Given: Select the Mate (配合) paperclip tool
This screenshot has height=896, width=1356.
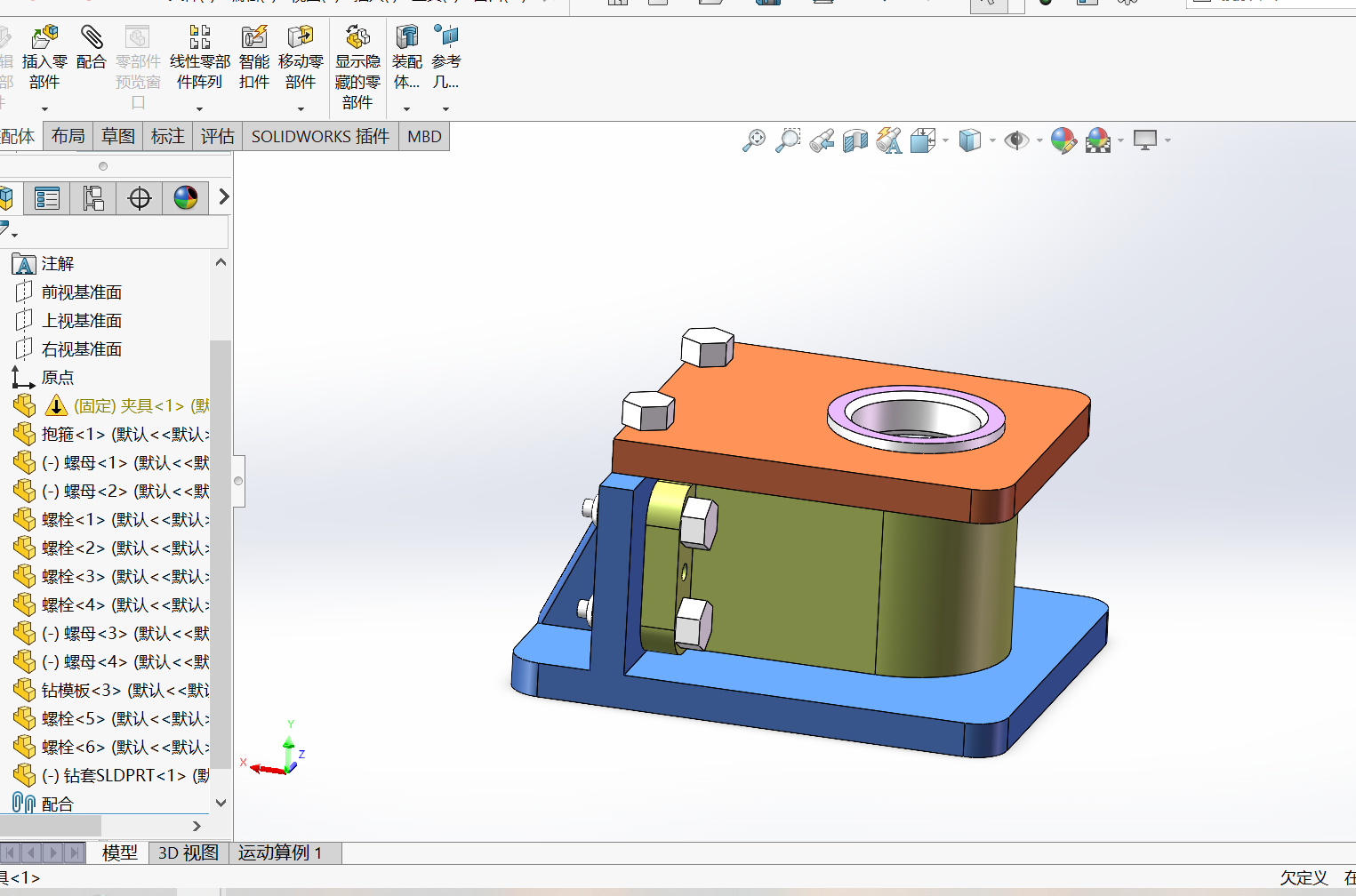Looking at the screenshot, I should coord(92,36).
